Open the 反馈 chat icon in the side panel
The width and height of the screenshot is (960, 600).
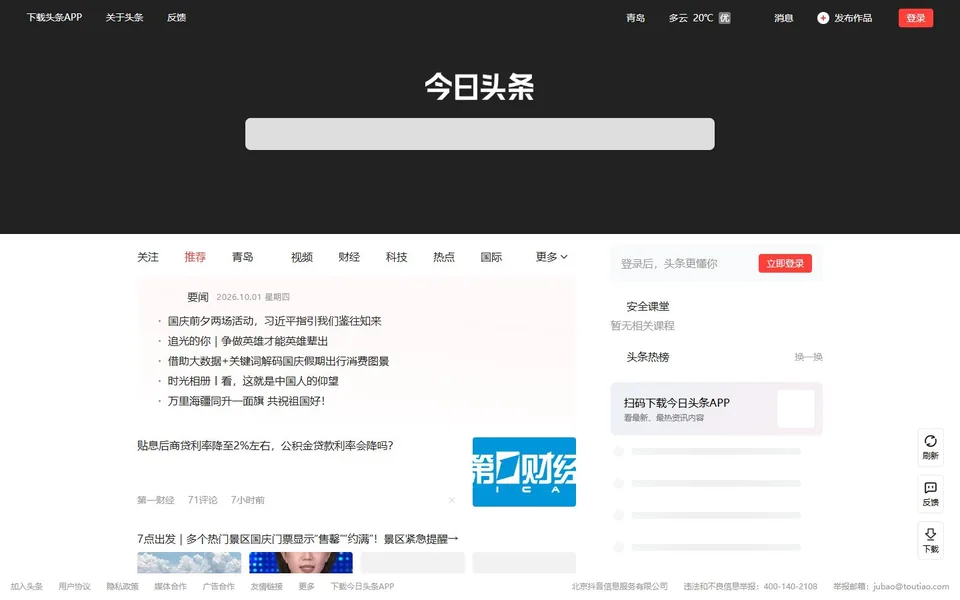click(930, 487)
